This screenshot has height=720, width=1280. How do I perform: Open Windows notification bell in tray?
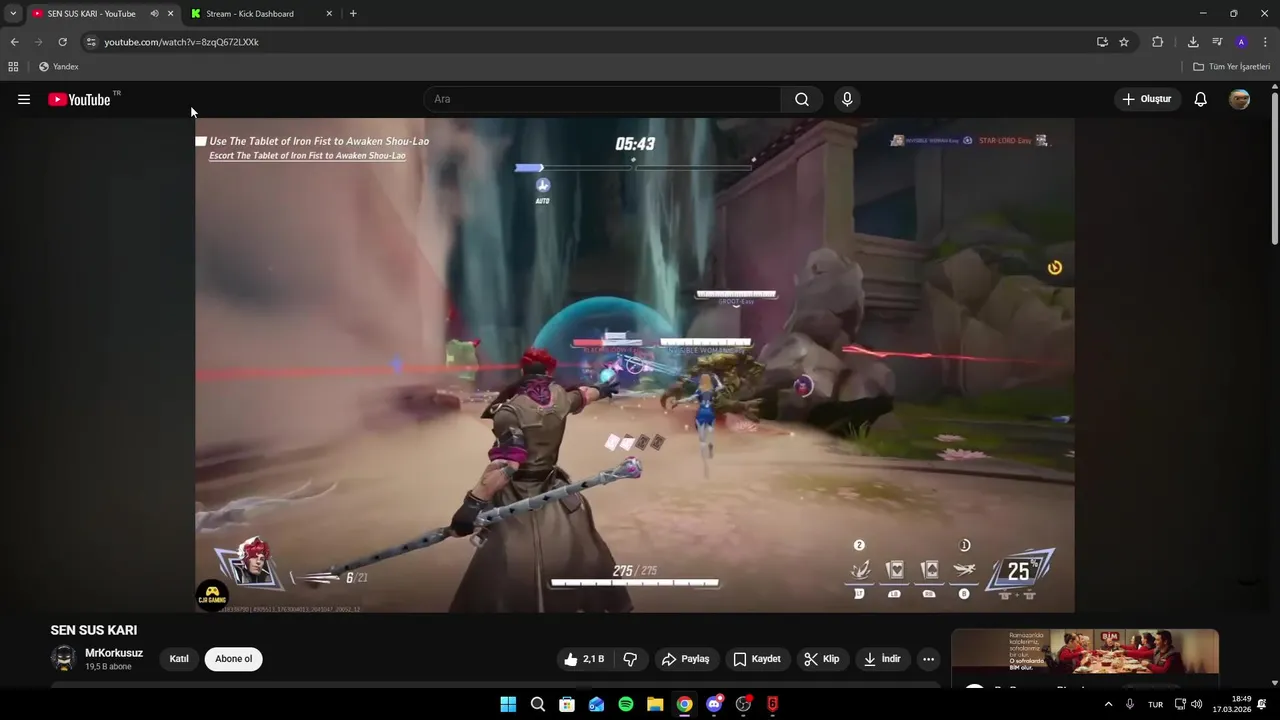(1263, 704)
